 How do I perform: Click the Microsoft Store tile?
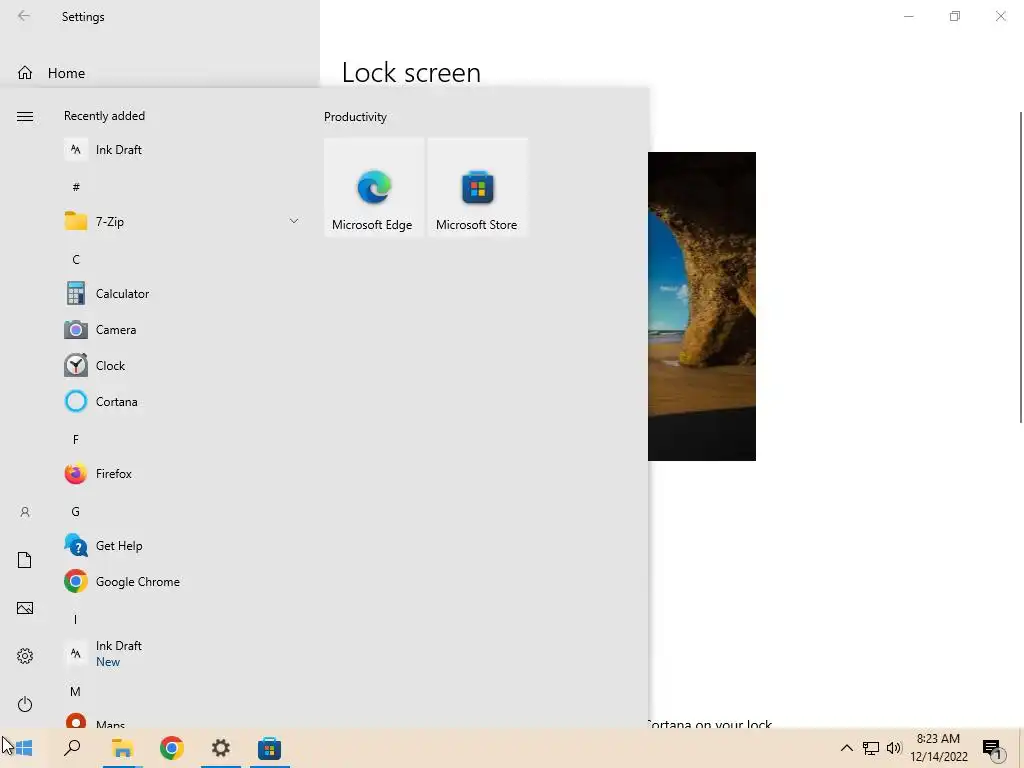[x=477, y=187]
